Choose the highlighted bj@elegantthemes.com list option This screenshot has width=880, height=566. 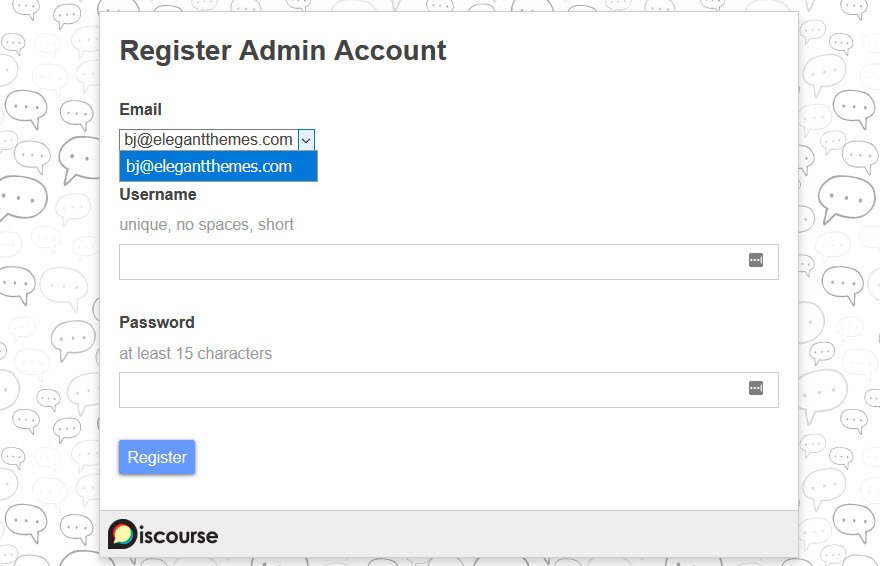point(218,166)
